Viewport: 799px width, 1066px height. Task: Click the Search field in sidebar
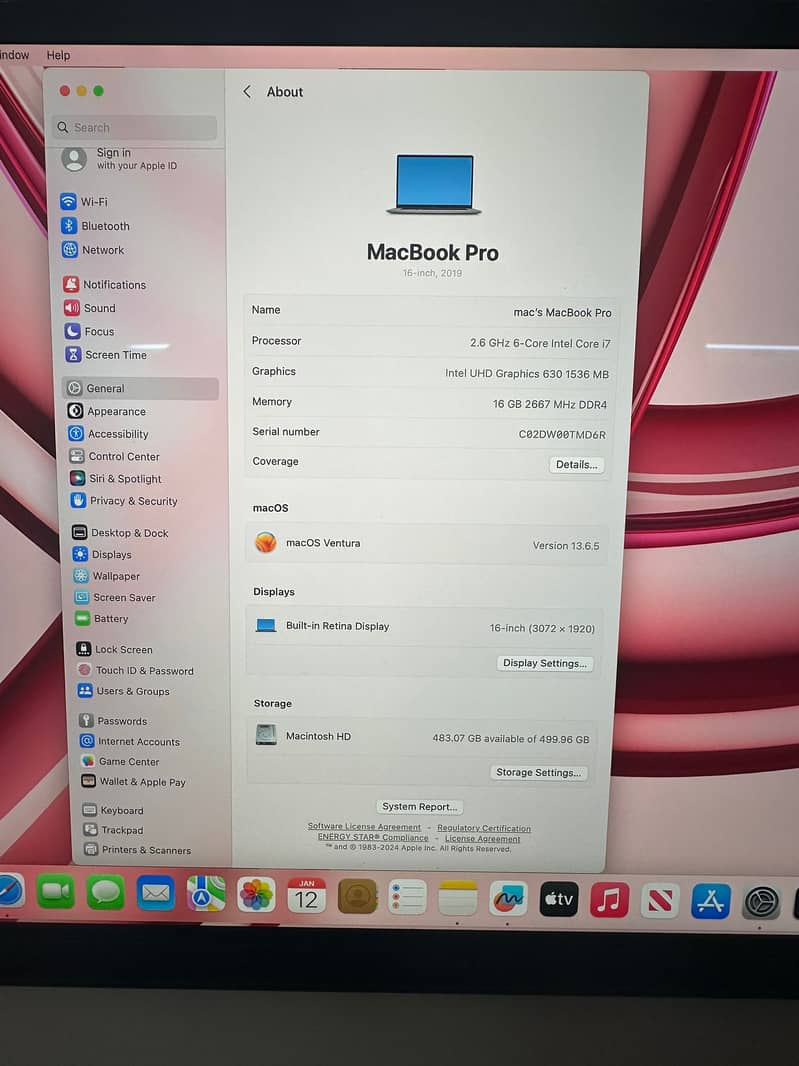(135, 128)
